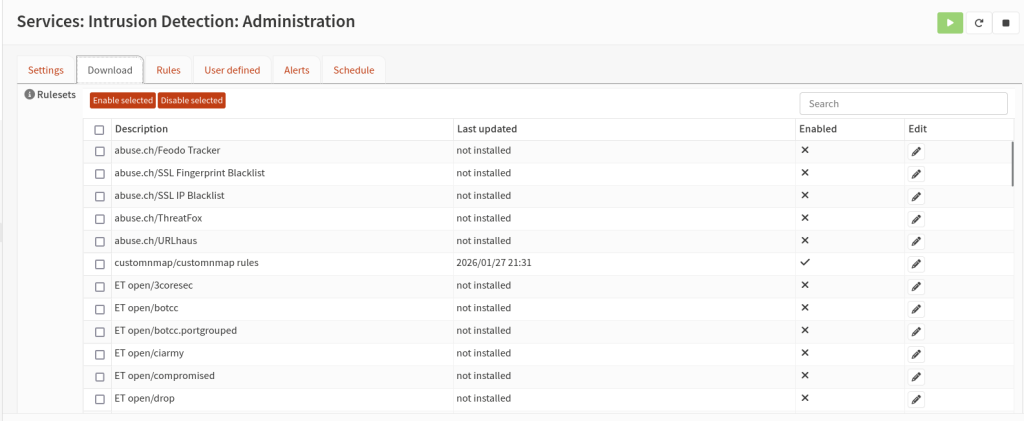
Task: Open help info for Rulesets
Action: pos(30,95)
